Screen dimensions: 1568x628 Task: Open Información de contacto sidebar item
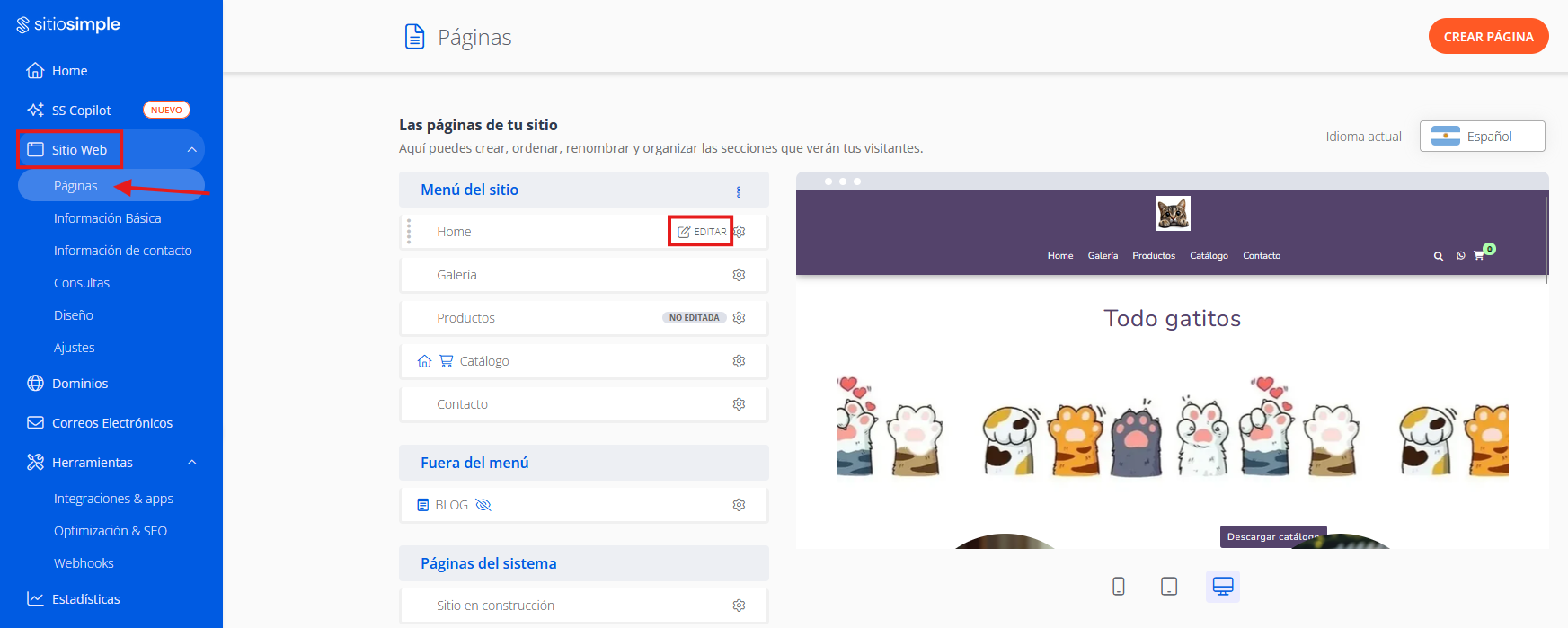(122, 251)
